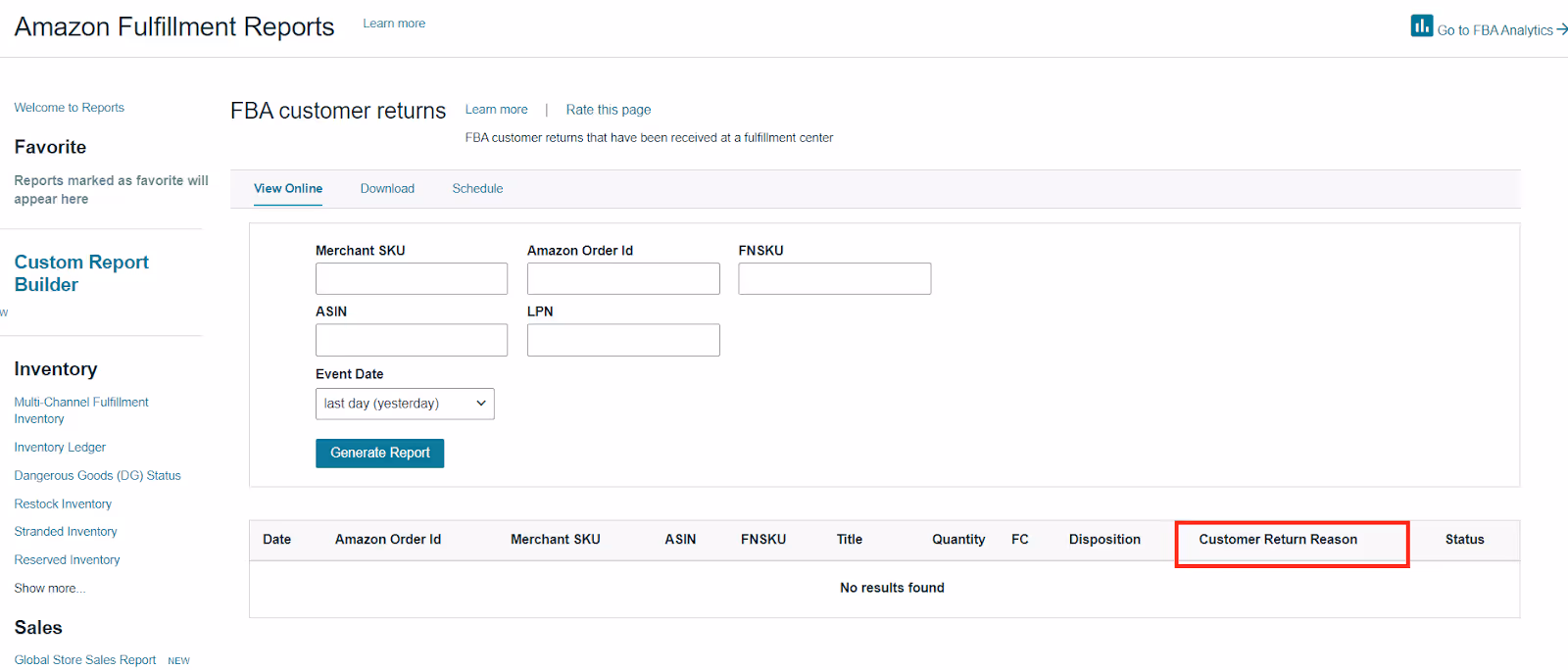Open the Inventory Ledger report
The image size is (1568, 670).
[x=60, y=448]
